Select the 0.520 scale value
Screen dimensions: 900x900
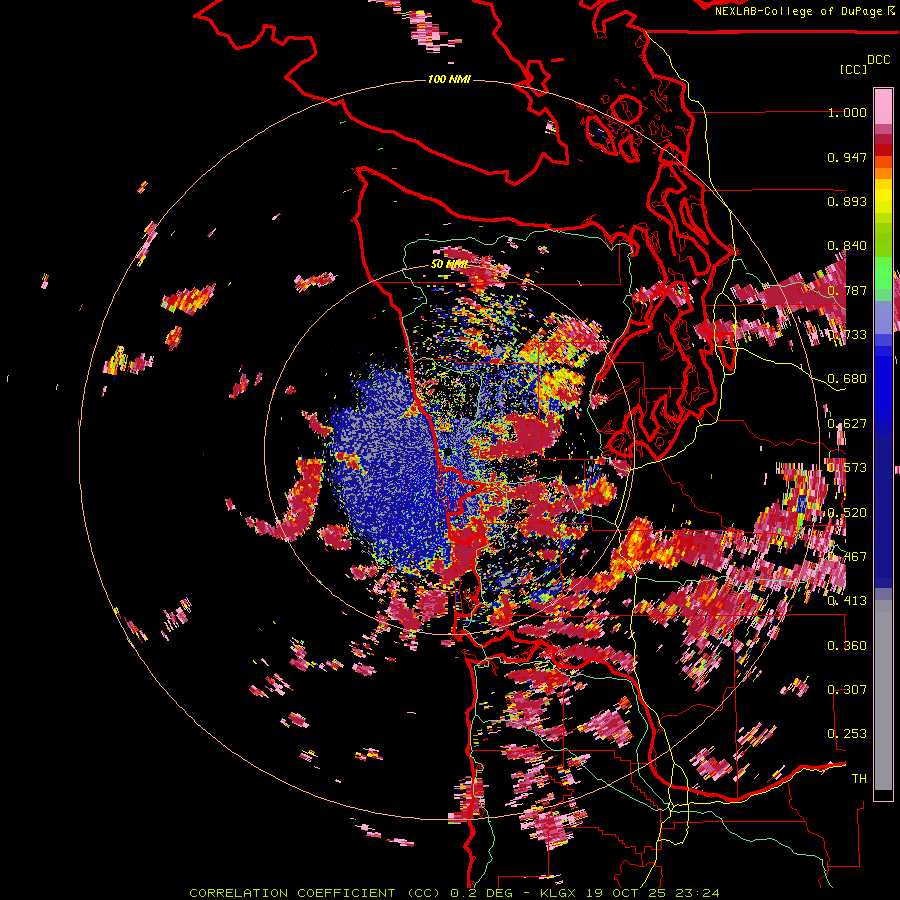point(847,513)
